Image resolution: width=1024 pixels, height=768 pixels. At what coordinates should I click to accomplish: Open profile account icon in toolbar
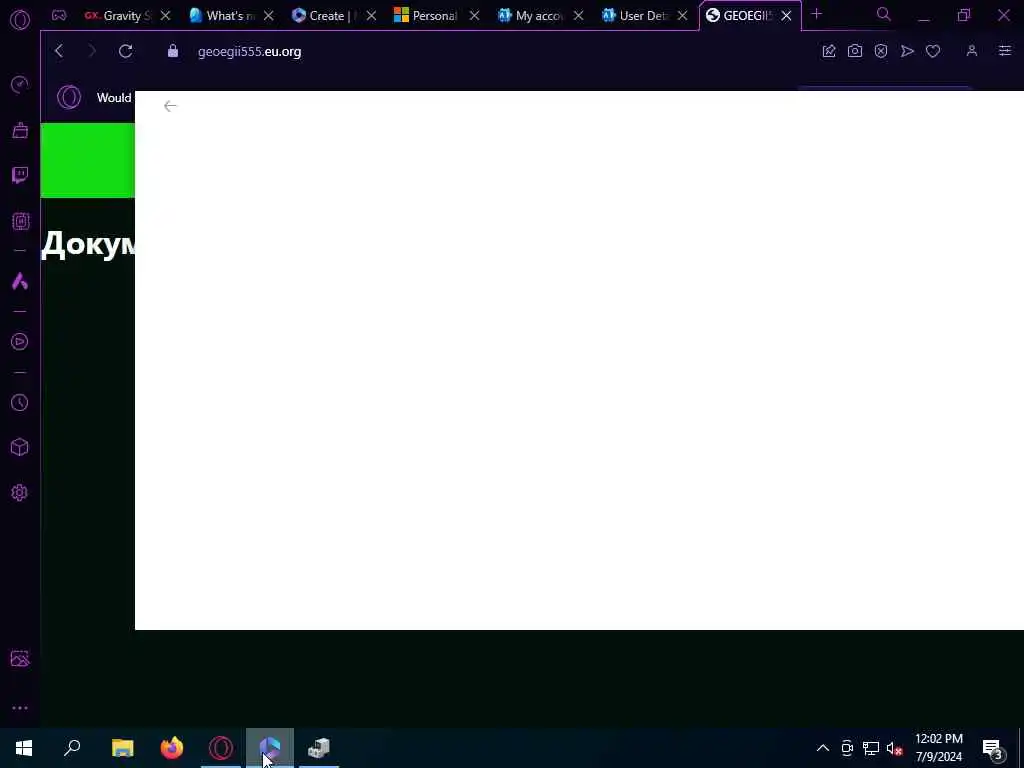coord(972,51)
